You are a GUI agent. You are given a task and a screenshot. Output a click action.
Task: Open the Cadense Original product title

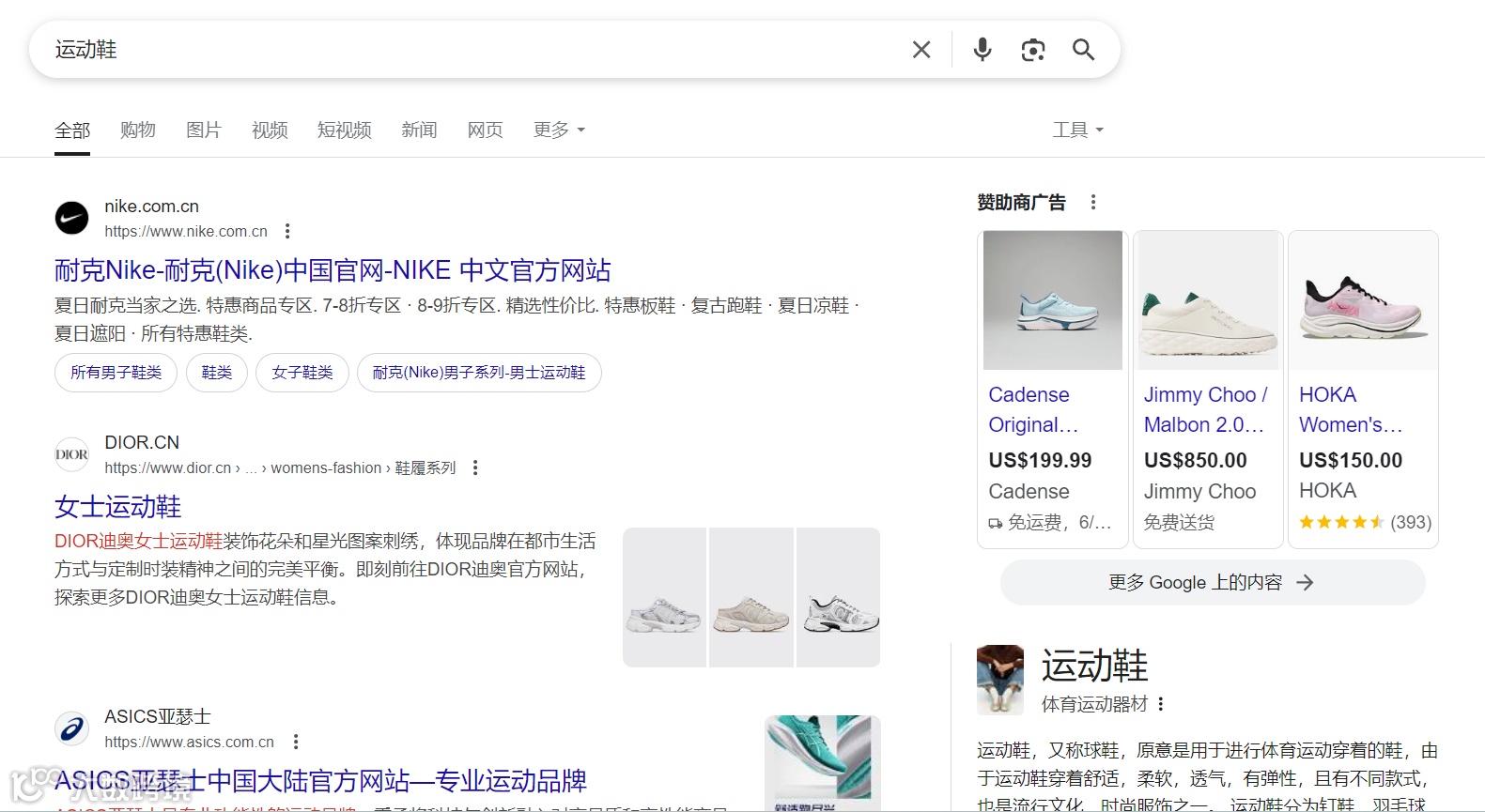pyautogui.click(x=1033, y=409)
